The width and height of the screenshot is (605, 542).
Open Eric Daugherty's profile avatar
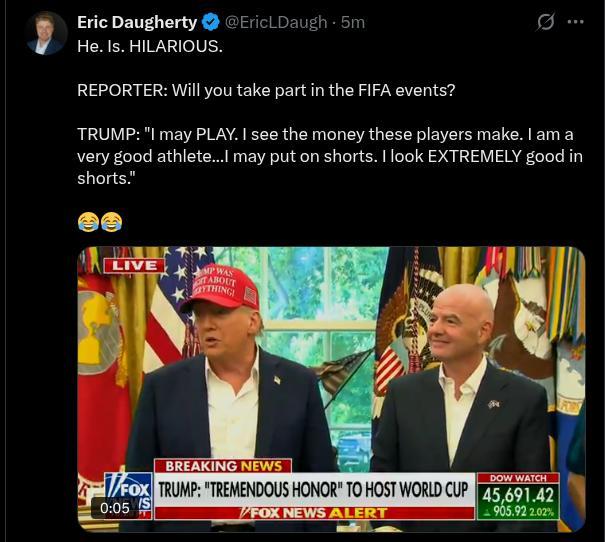46,32
